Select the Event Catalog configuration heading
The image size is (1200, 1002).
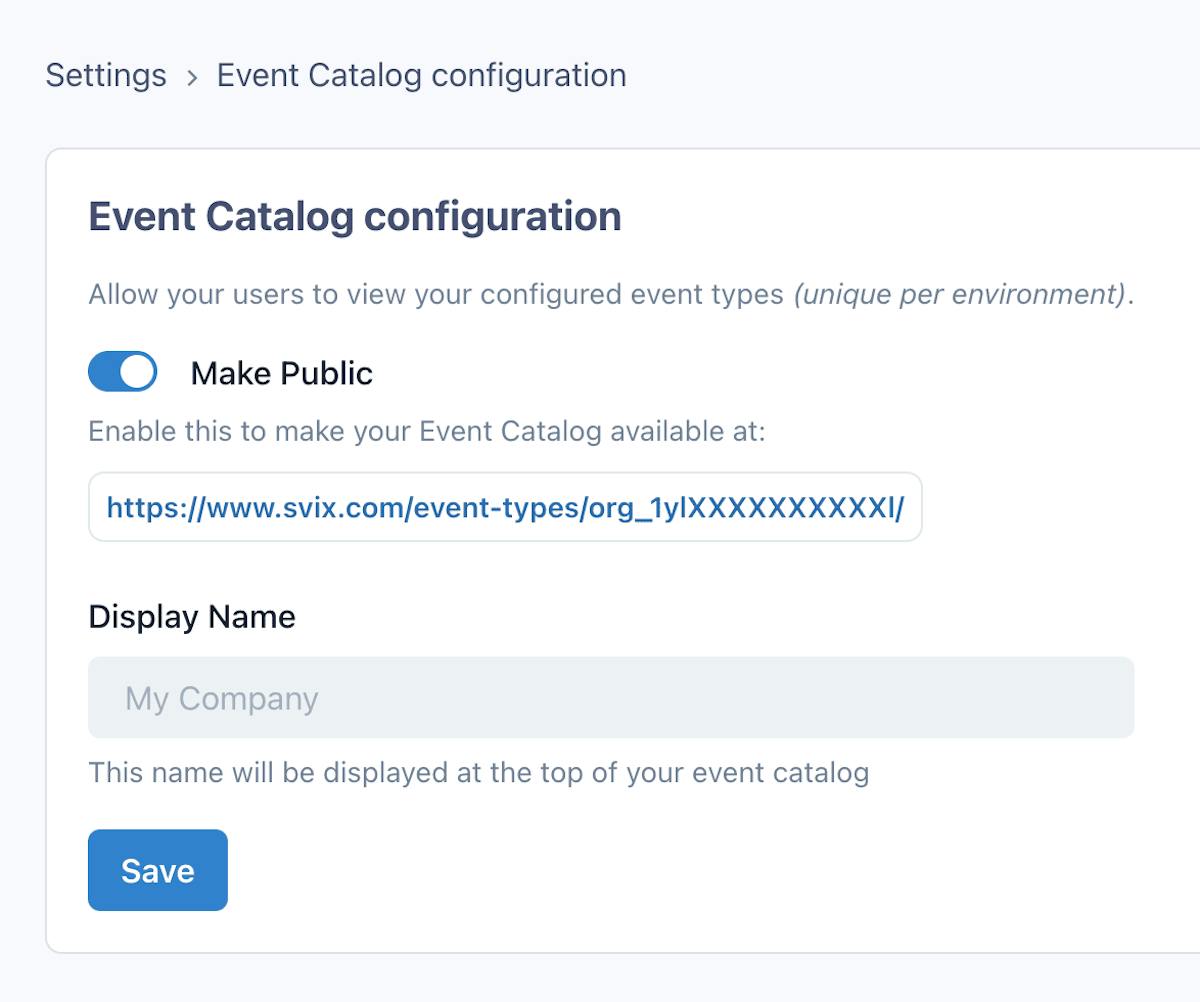pyautogui.click(x=355, y=216)
